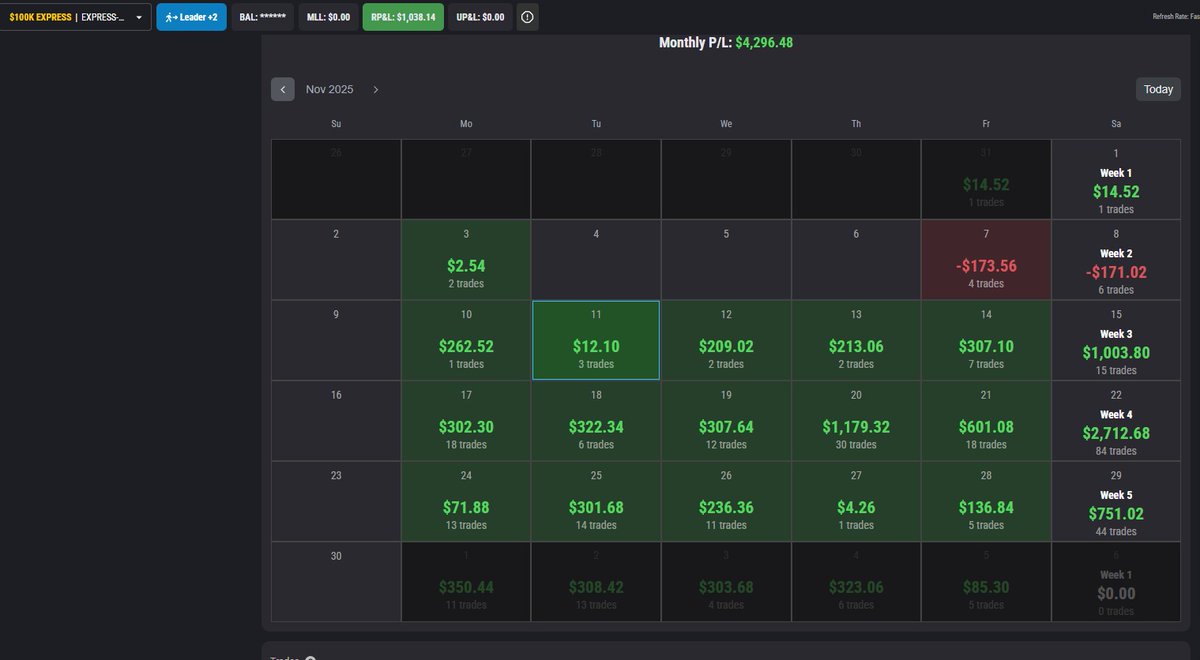Select dimmed December 3 cell $303.68
Viewport: 1200px width, 660px height.
coord(726,582)
